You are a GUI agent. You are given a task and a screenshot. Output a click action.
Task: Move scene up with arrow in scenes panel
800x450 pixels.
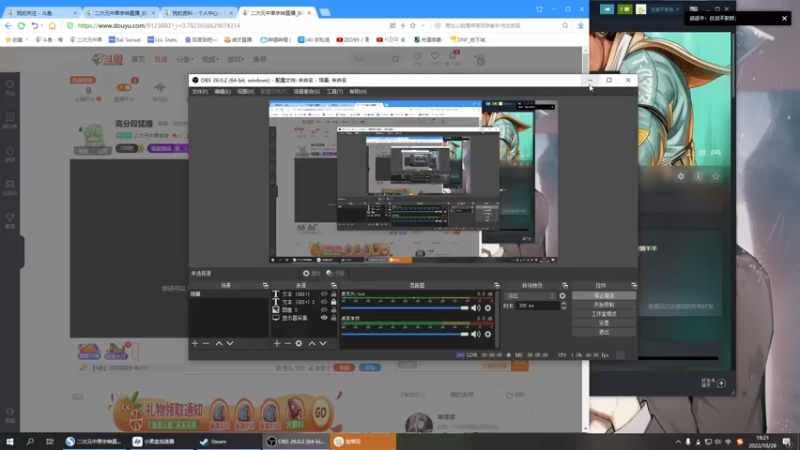pyautogui.click(x=219, y=343)
